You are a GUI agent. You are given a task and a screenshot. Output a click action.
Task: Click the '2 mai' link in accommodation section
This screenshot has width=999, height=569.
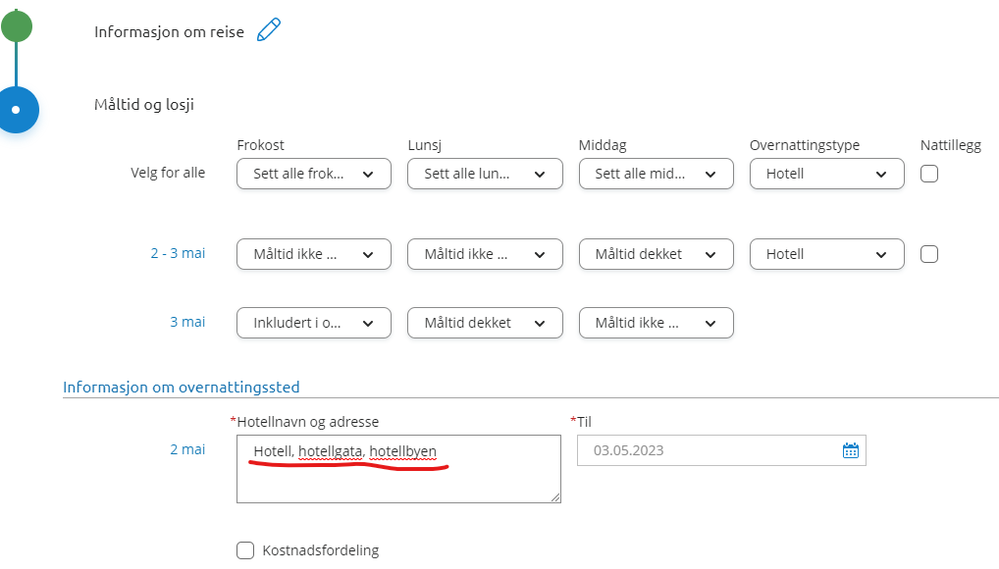pos(187,449)
